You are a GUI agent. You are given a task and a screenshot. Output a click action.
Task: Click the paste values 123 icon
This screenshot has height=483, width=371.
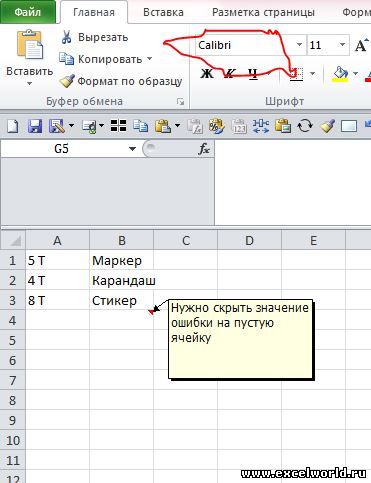(x=239, y=126)
